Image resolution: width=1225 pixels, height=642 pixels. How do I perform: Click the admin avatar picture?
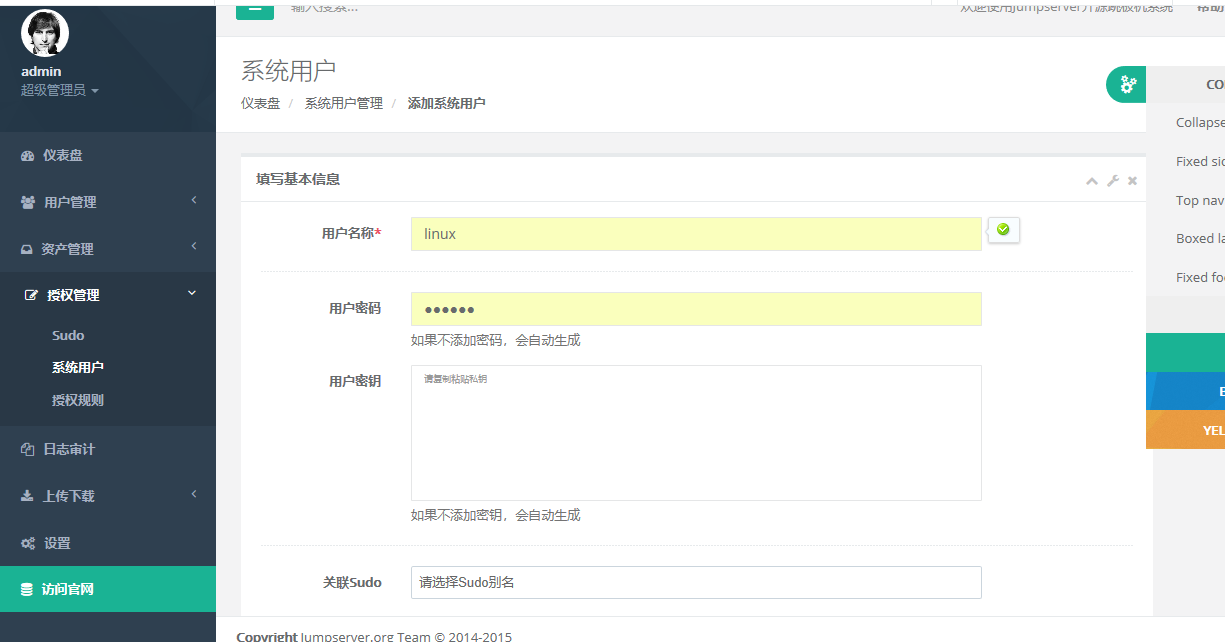(x=45, y=32)
